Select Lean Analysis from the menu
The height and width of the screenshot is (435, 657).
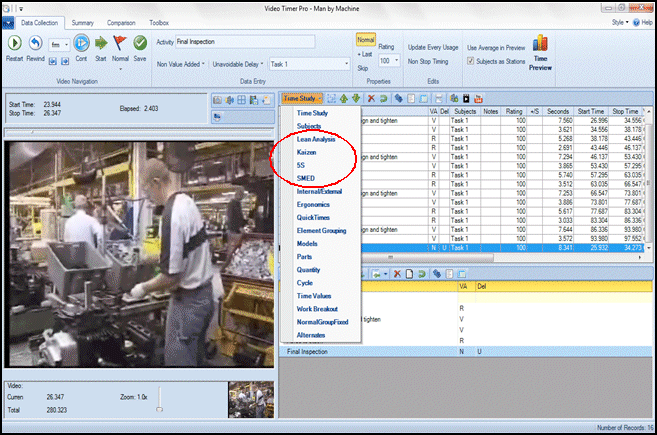coord(316,139)
